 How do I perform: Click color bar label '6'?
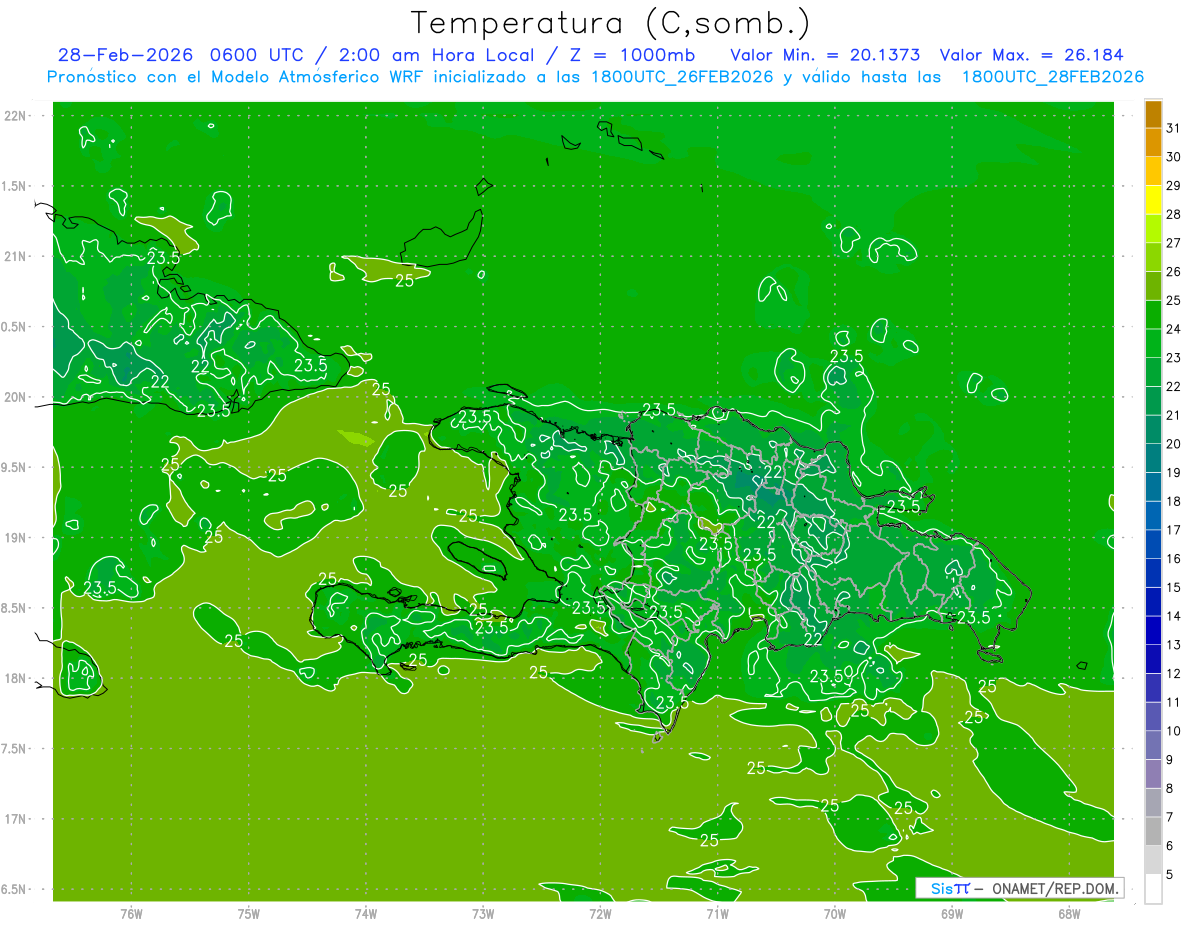1170,846
